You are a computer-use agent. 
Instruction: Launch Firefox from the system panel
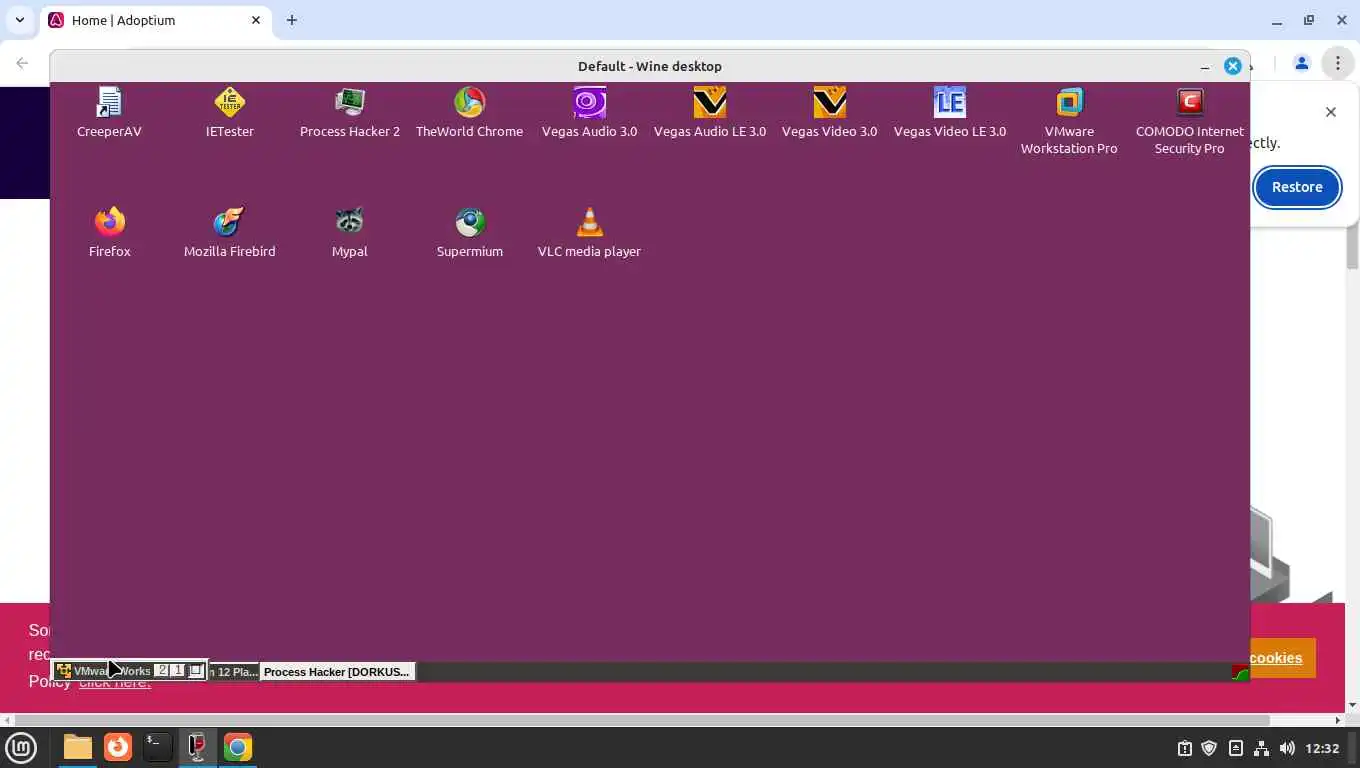(x=118, y=747)
